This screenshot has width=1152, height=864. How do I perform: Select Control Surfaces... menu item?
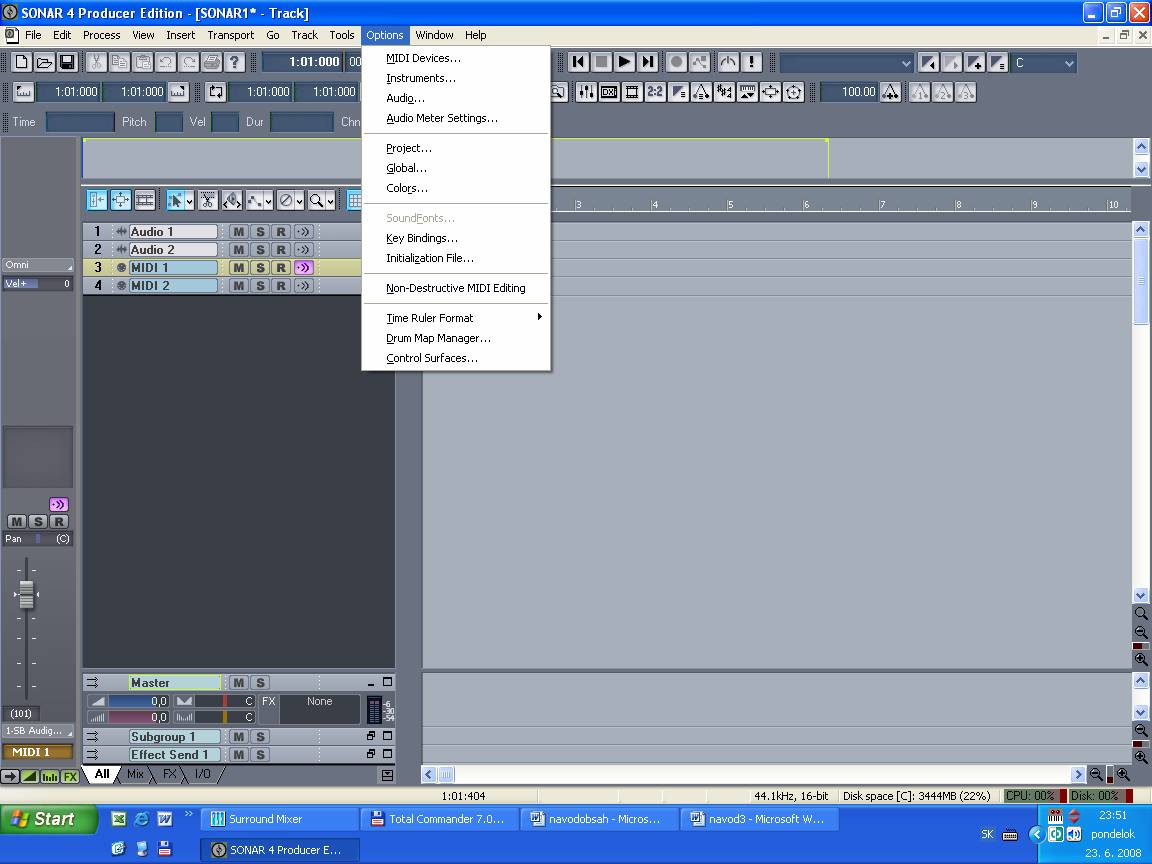[x=456, y=359]
